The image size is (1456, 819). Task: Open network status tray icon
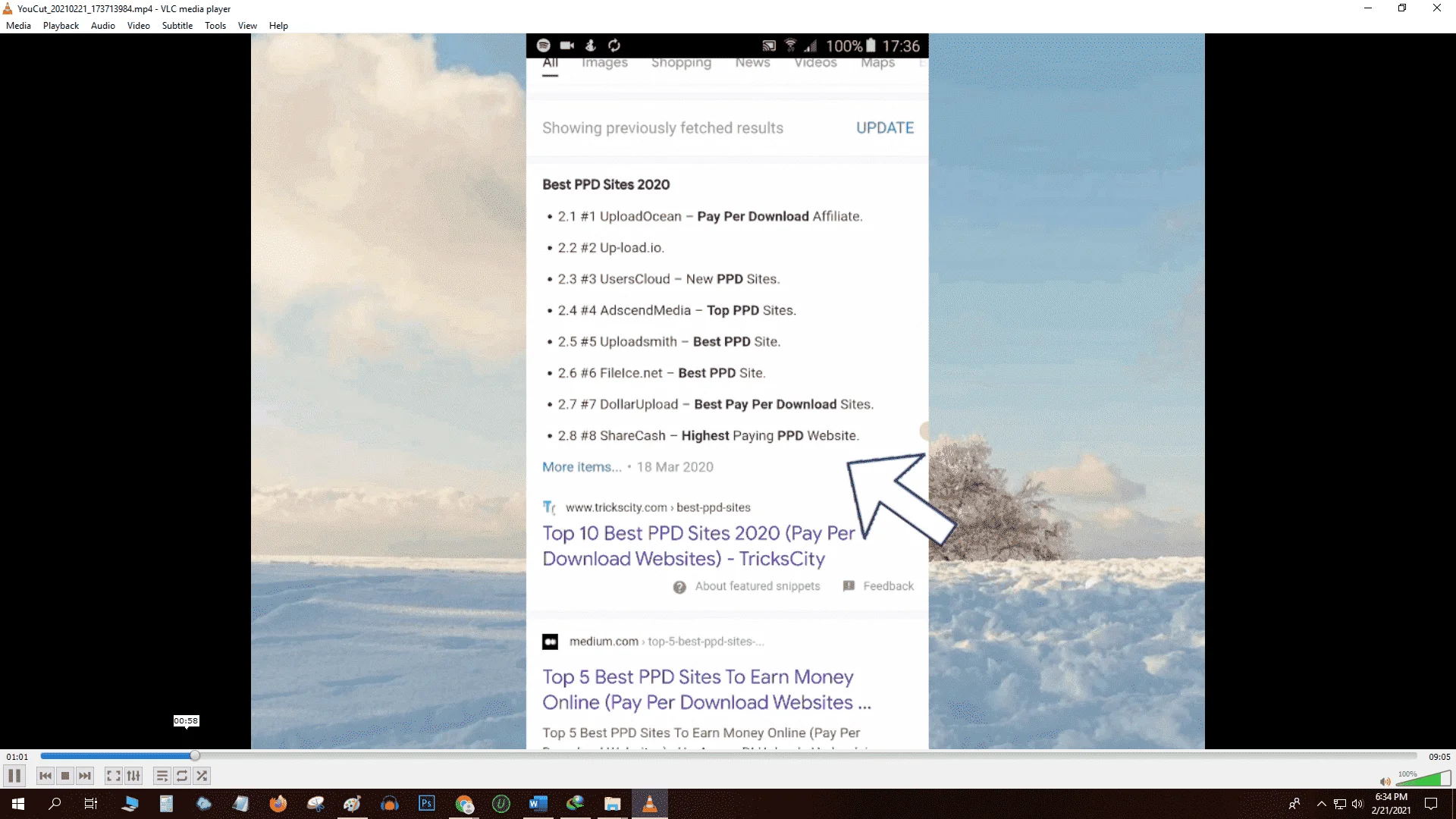point(1340,804)
